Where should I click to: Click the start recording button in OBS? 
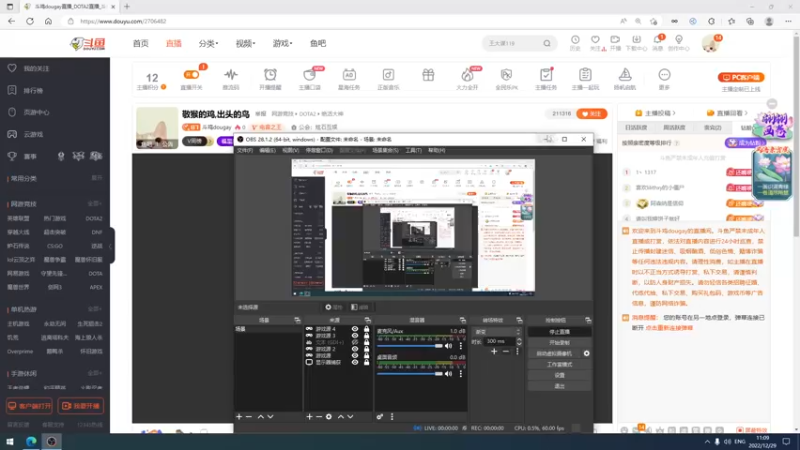click(559, 342)
